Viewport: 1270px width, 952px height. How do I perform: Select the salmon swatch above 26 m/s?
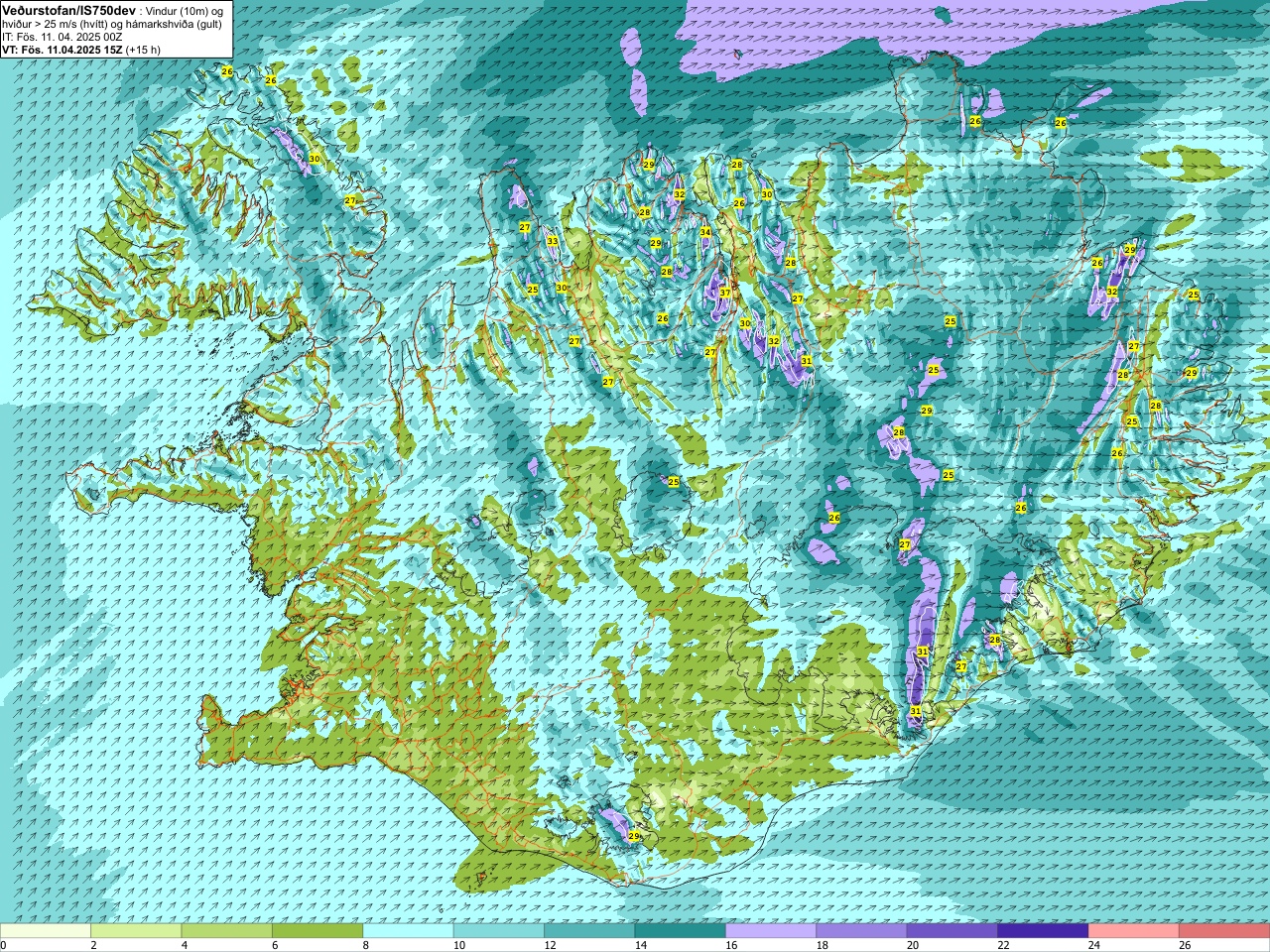[1224, 931]
